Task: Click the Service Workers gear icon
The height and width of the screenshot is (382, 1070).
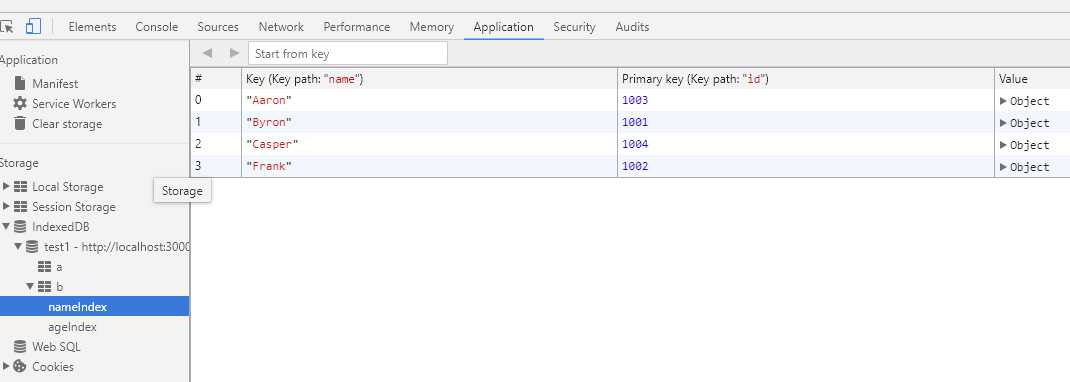Action: (x=20, y=104)
